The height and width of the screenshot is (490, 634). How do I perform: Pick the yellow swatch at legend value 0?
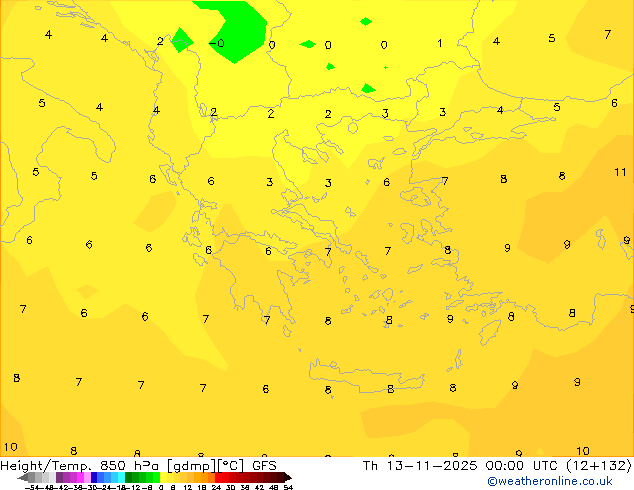[163, 477]
